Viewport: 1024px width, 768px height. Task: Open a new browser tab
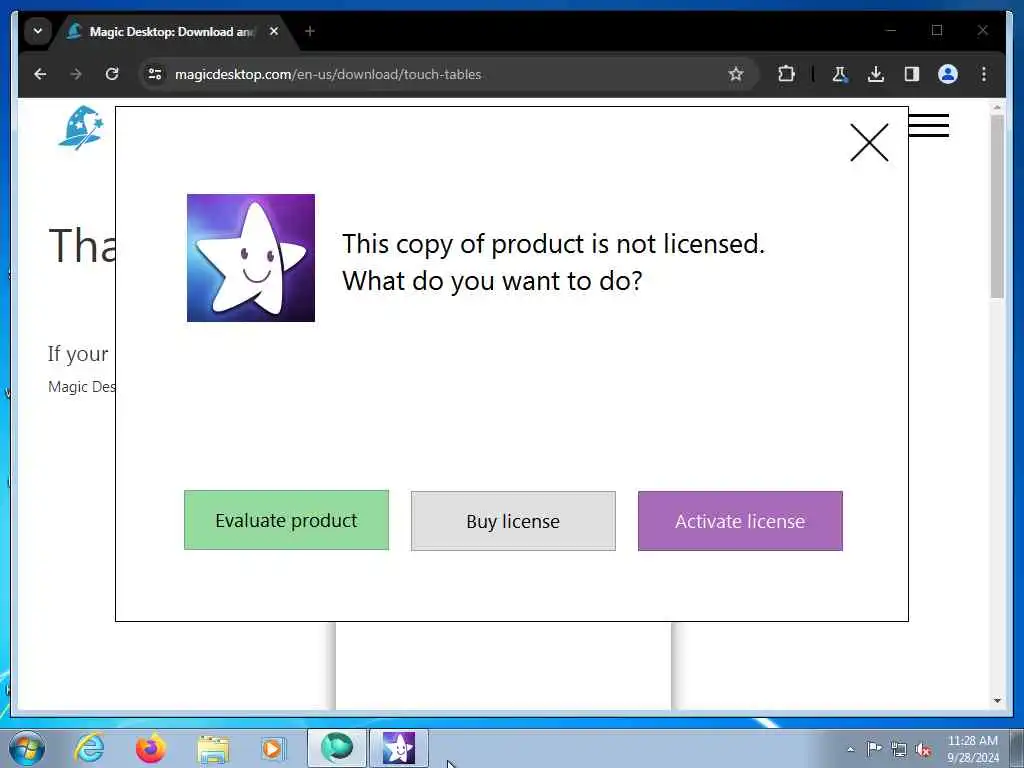[310, 31]
